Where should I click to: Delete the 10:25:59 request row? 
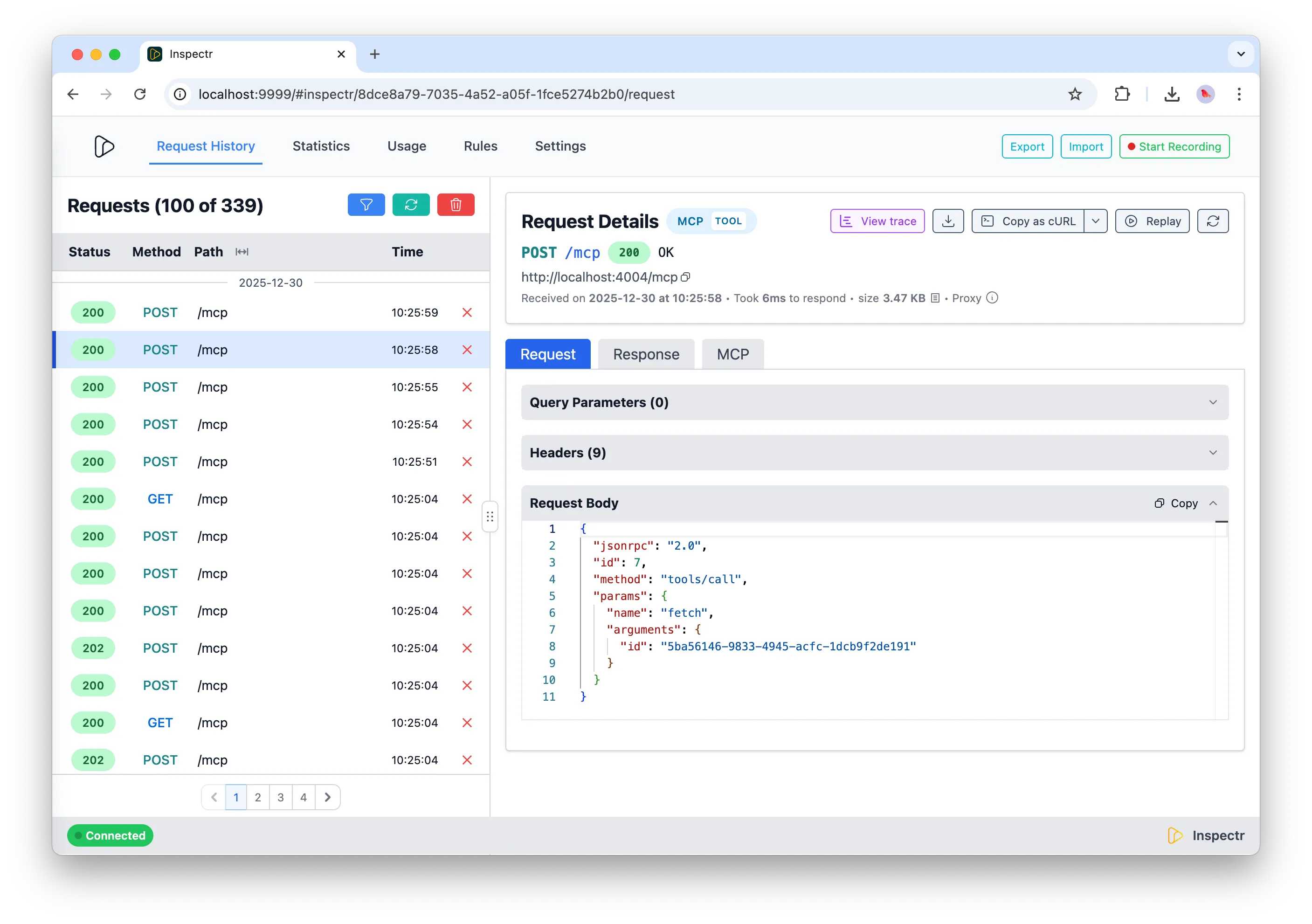pyautogui.click(x=467, y=312)
